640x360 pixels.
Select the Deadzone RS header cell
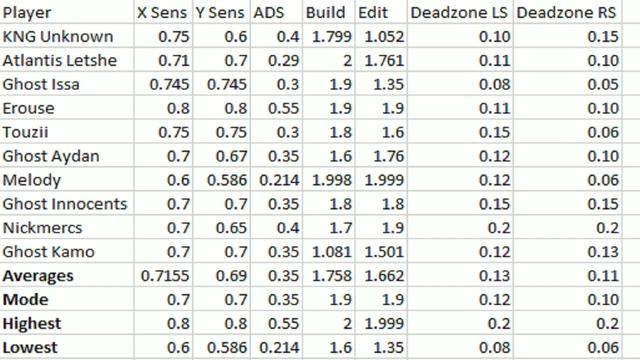tap(567, 12)
